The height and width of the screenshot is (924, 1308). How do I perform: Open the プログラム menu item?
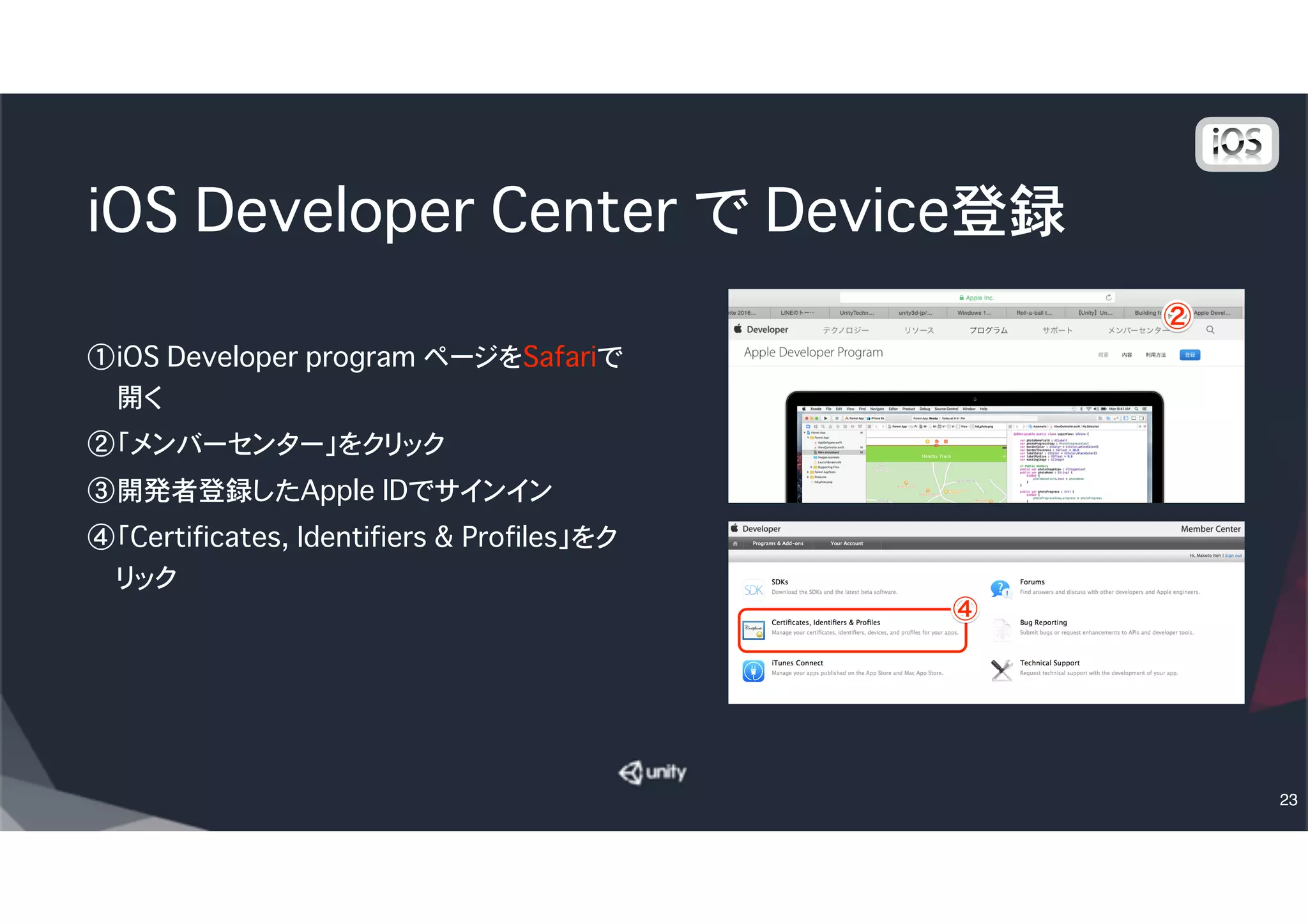pos(988,330)
